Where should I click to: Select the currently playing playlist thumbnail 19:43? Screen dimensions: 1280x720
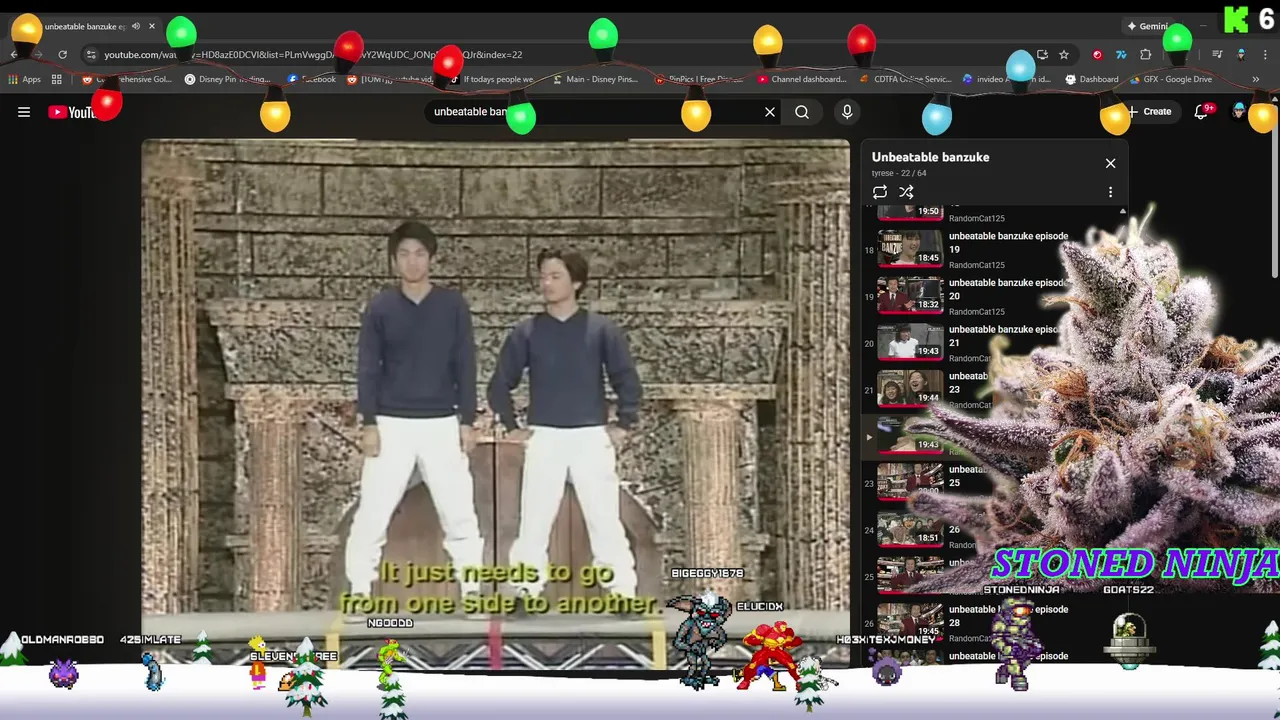click(910, 434)
